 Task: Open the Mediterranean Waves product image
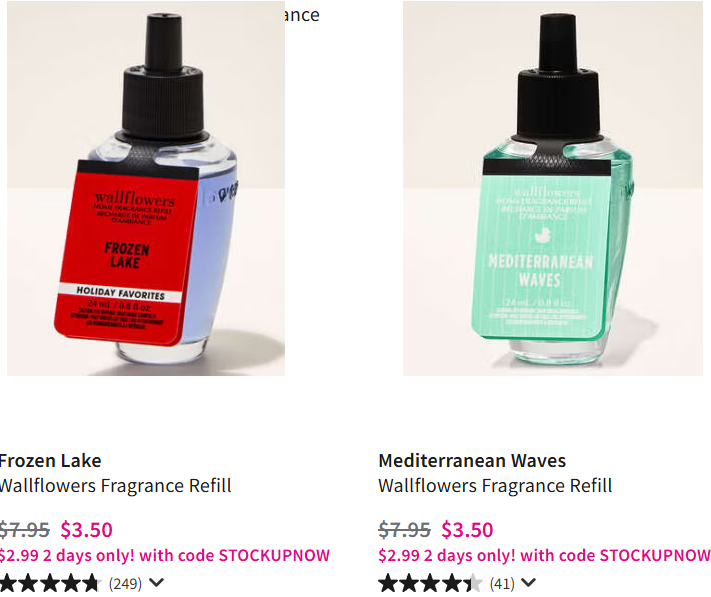553,188
